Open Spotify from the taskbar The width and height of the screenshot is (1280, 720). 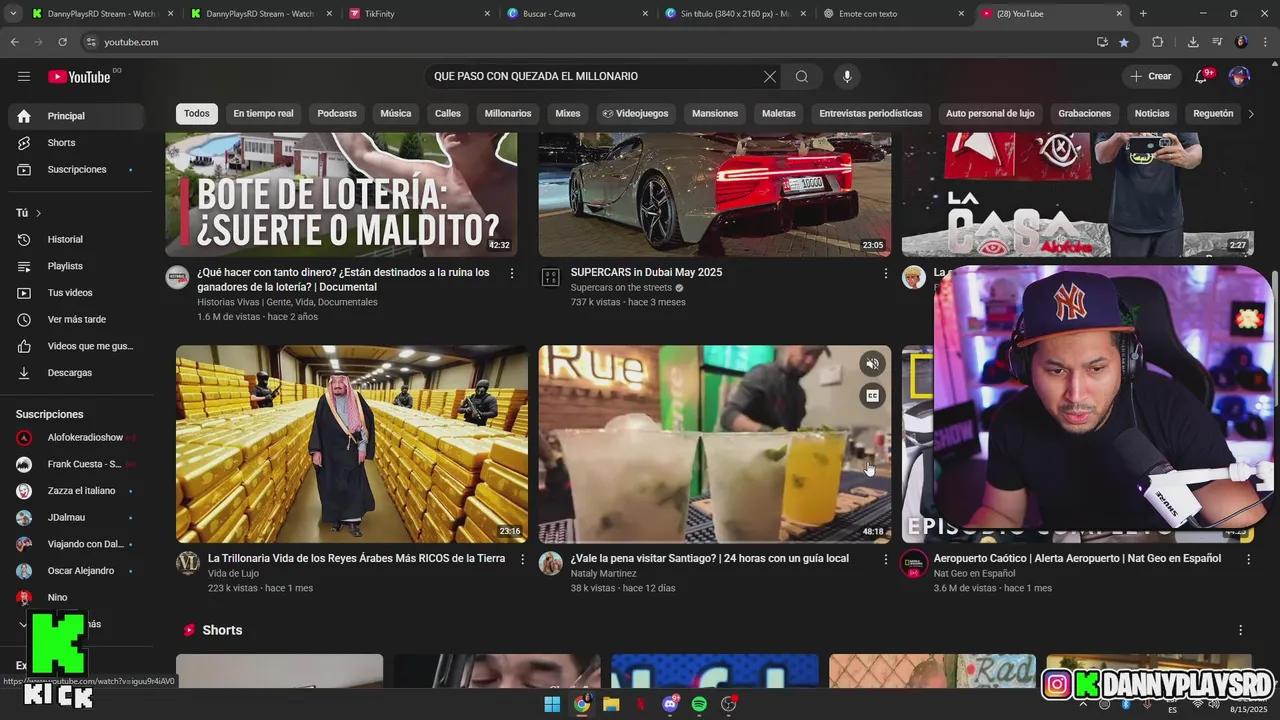[x=699, y=705]
